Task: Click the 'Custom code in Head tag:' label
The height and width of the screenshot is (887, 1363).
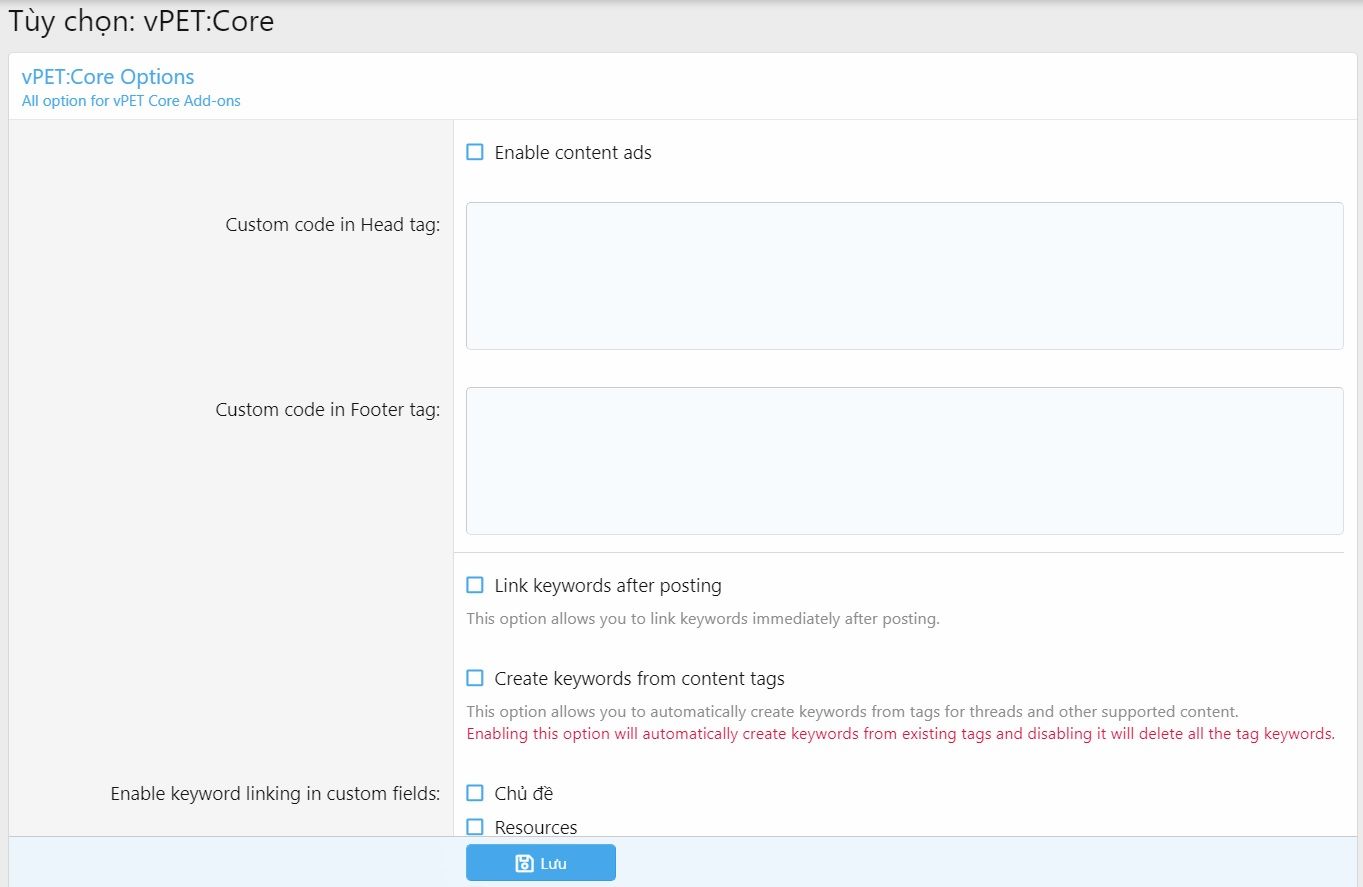Action: pyautogui.click(x=332, y=225)
